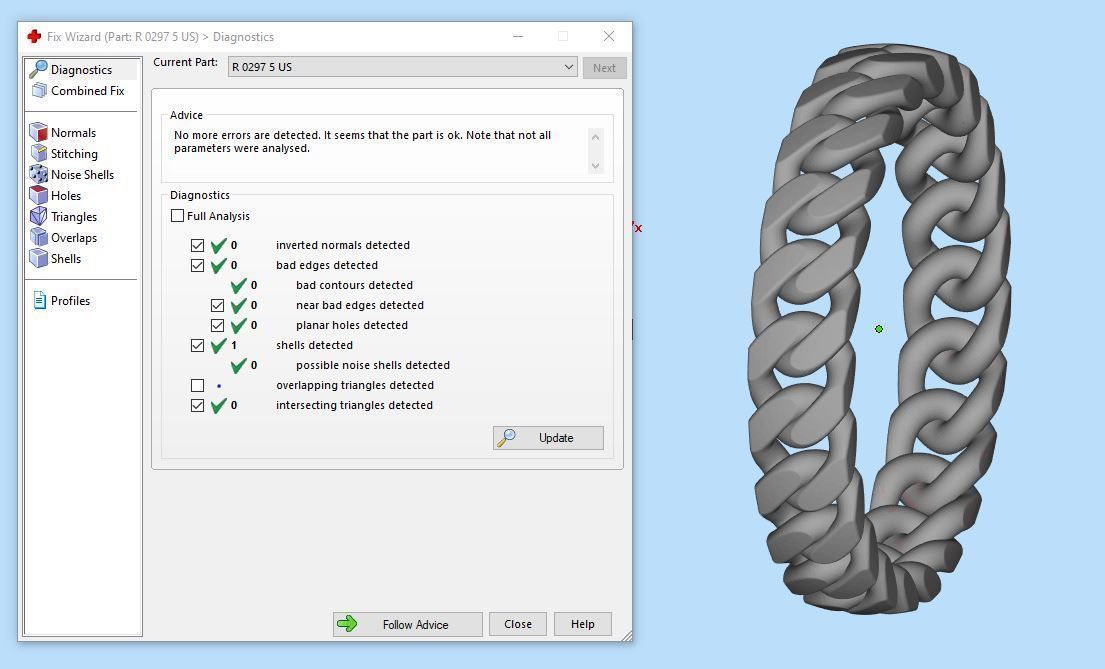Image resolution: width=1105 pixels, height=669 pixels.
Task: Go to Normals fix page
Action: [73, 133]
